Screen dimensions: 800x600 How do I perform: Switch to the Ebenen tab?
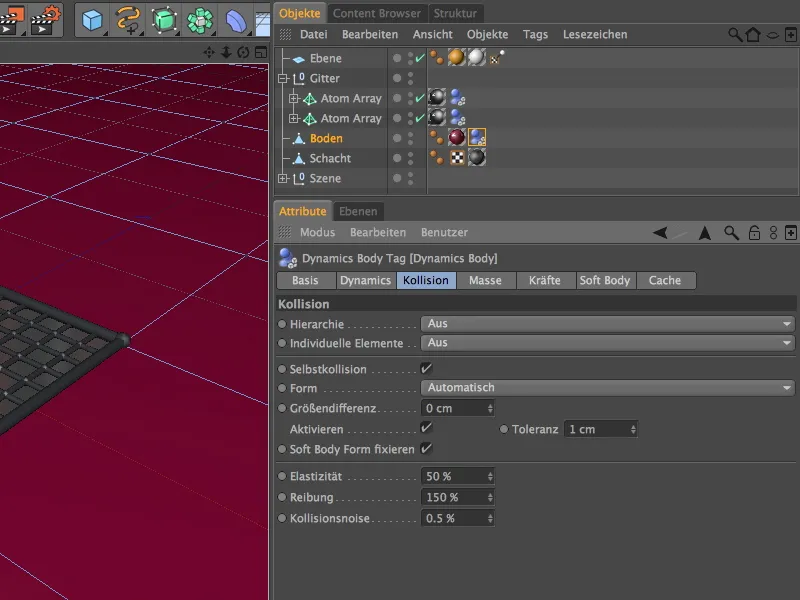pos(358,211)
